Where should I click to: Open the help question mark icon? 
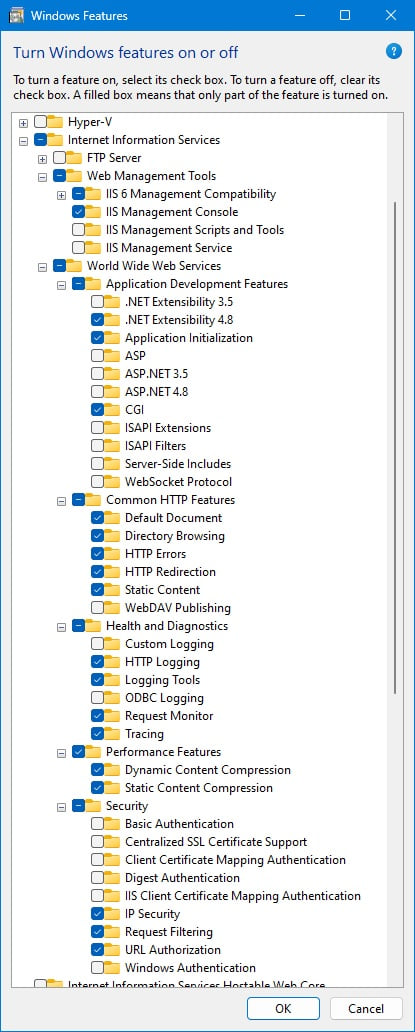[x=393, y=51]
